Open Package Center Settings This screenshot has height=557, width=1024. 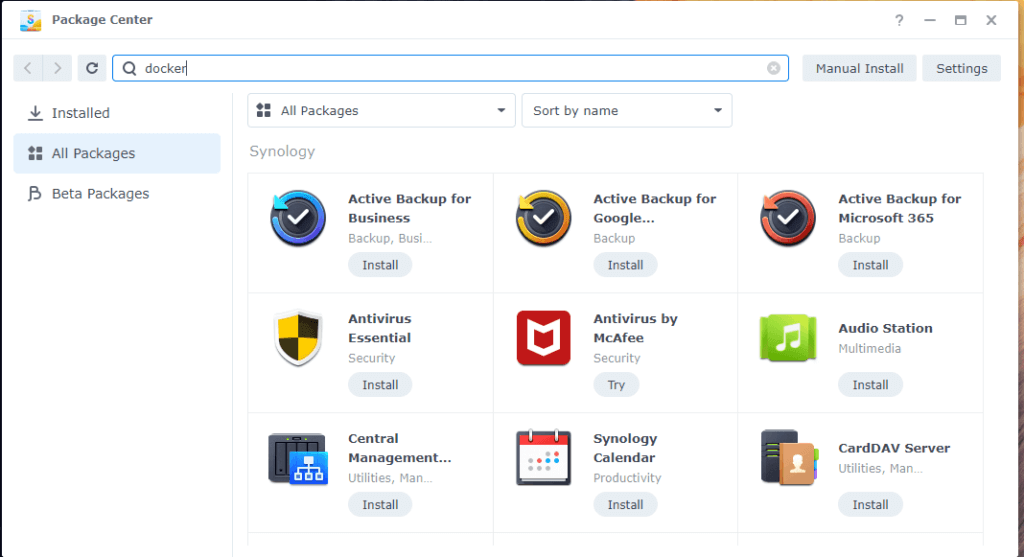pyautogui.click(x=961, y=69)
